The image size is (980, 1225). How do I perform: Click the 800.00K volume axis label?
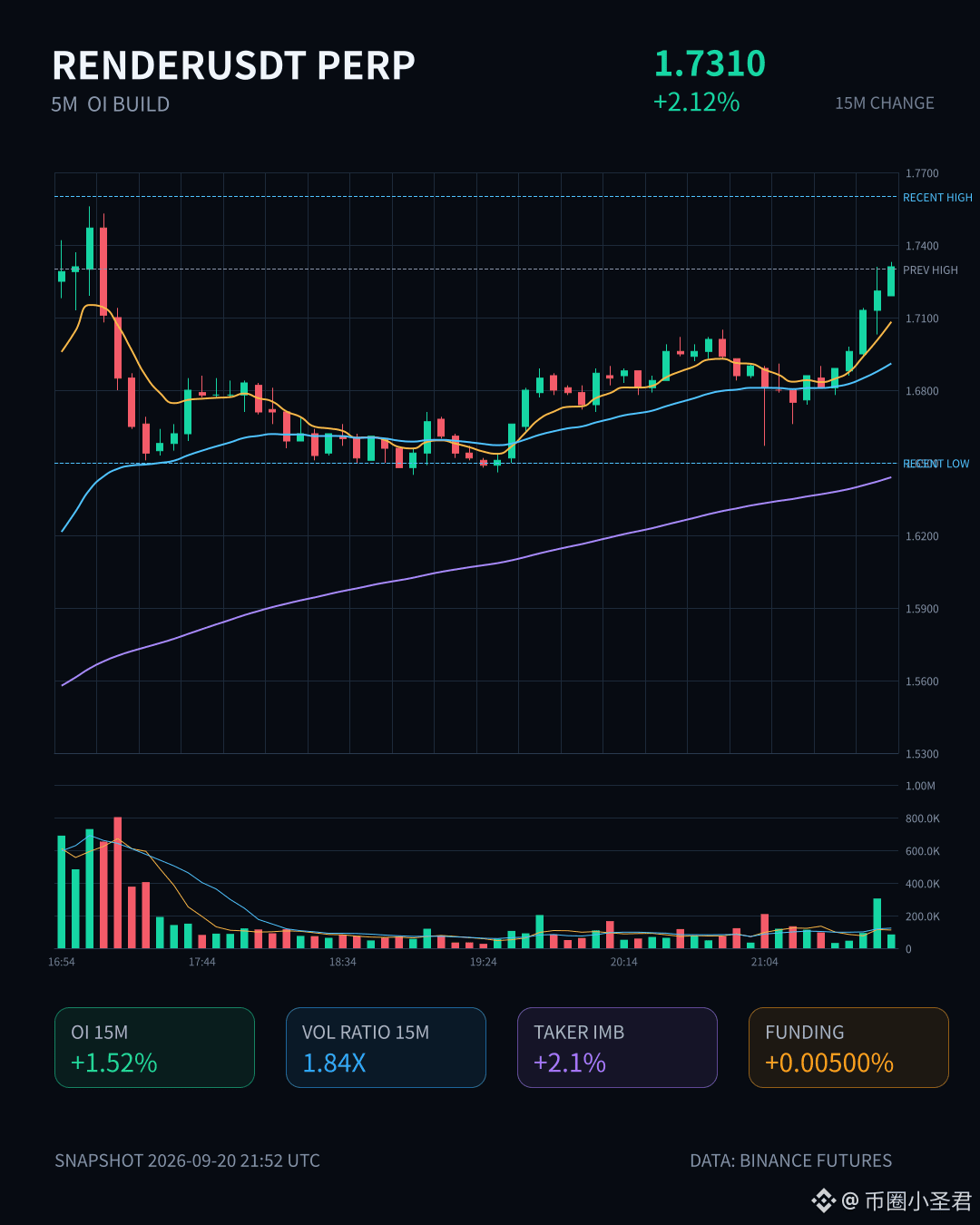pyautogui.click(x=922, y=818)
